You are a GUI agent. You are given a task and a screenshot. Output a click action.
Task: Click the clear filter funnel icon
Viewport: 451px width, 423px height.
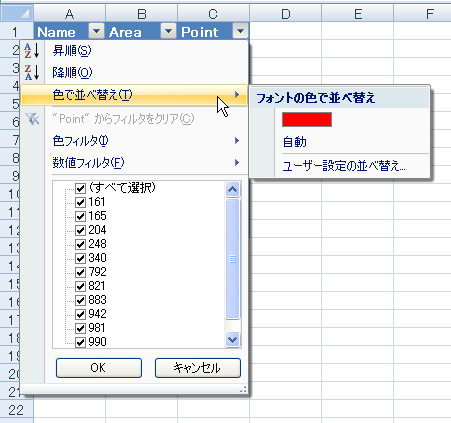[32, 118]
